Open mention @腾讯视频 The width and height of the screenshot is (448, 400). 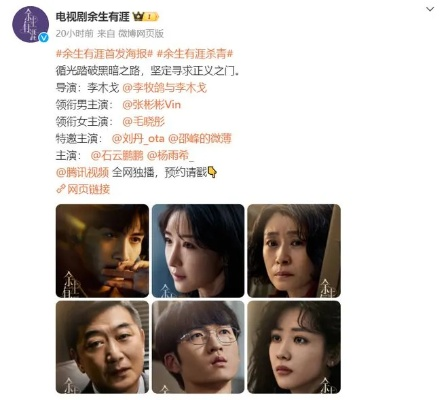pos(82,172)
